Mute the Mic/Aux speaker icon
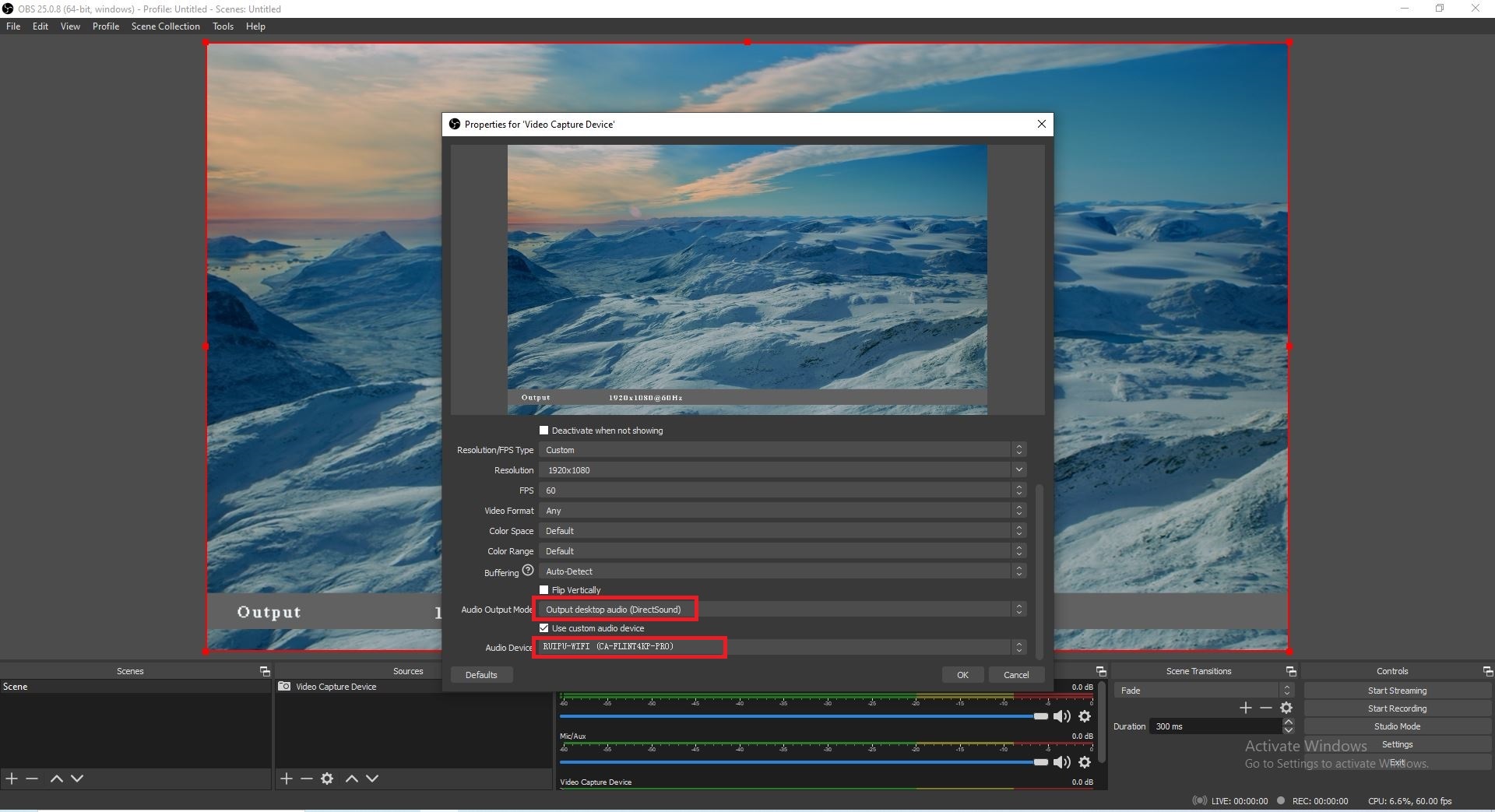This screenshot has height=812, width=1495. coord(1062,762)
